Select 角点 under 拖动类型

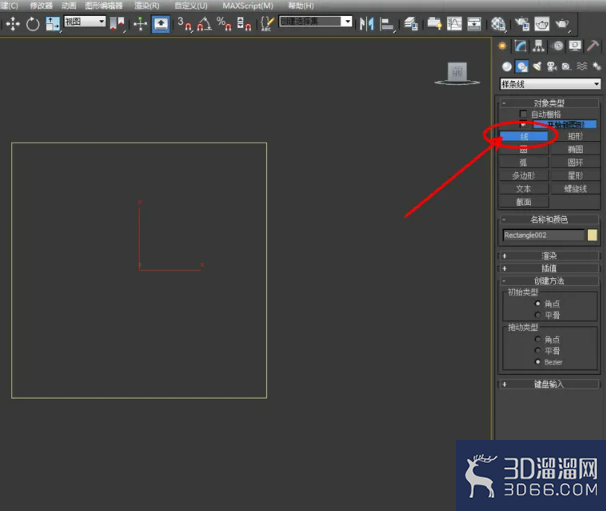point(537,339)
